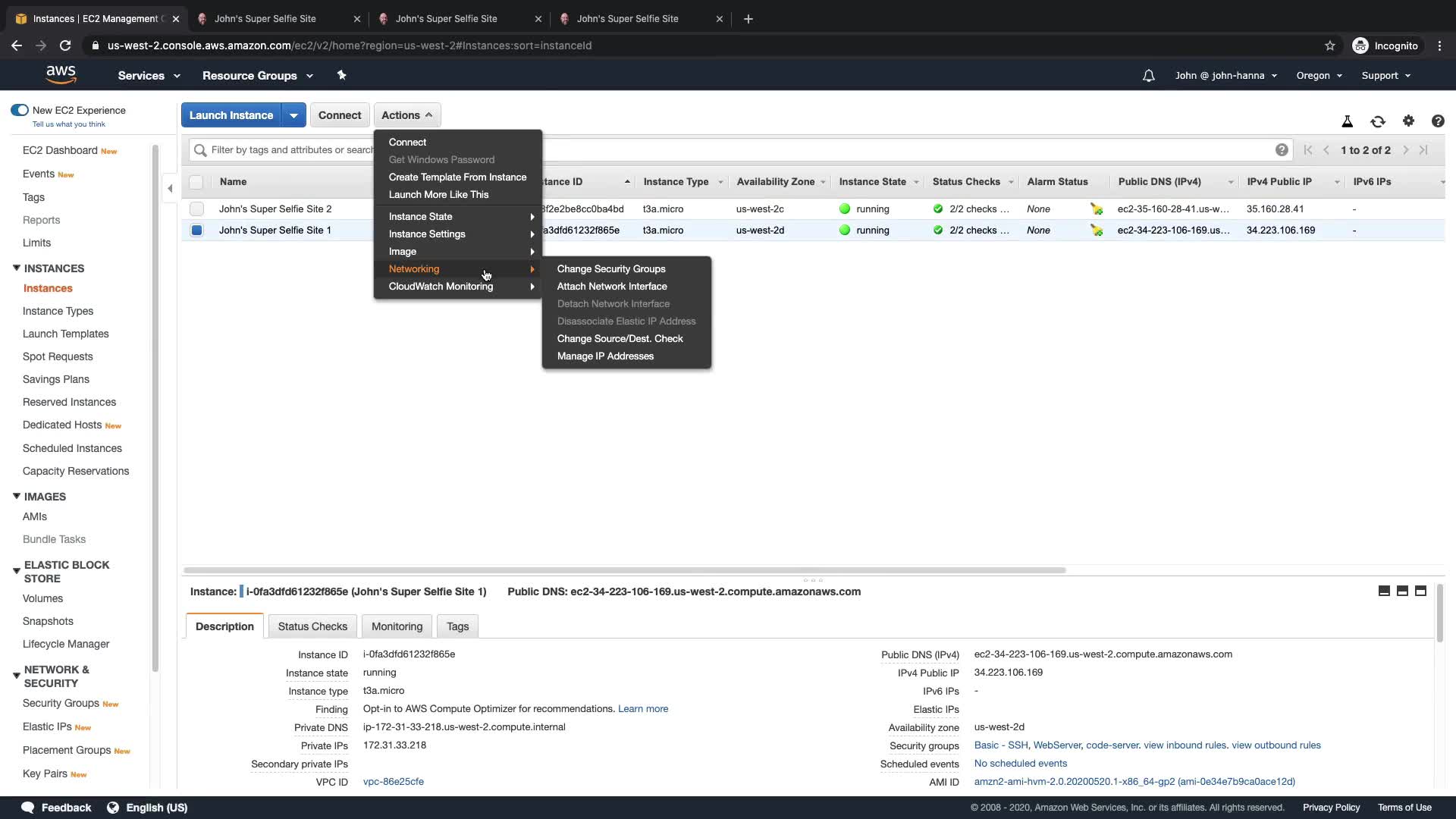Open the settings gear icon

coord(1408,121)
